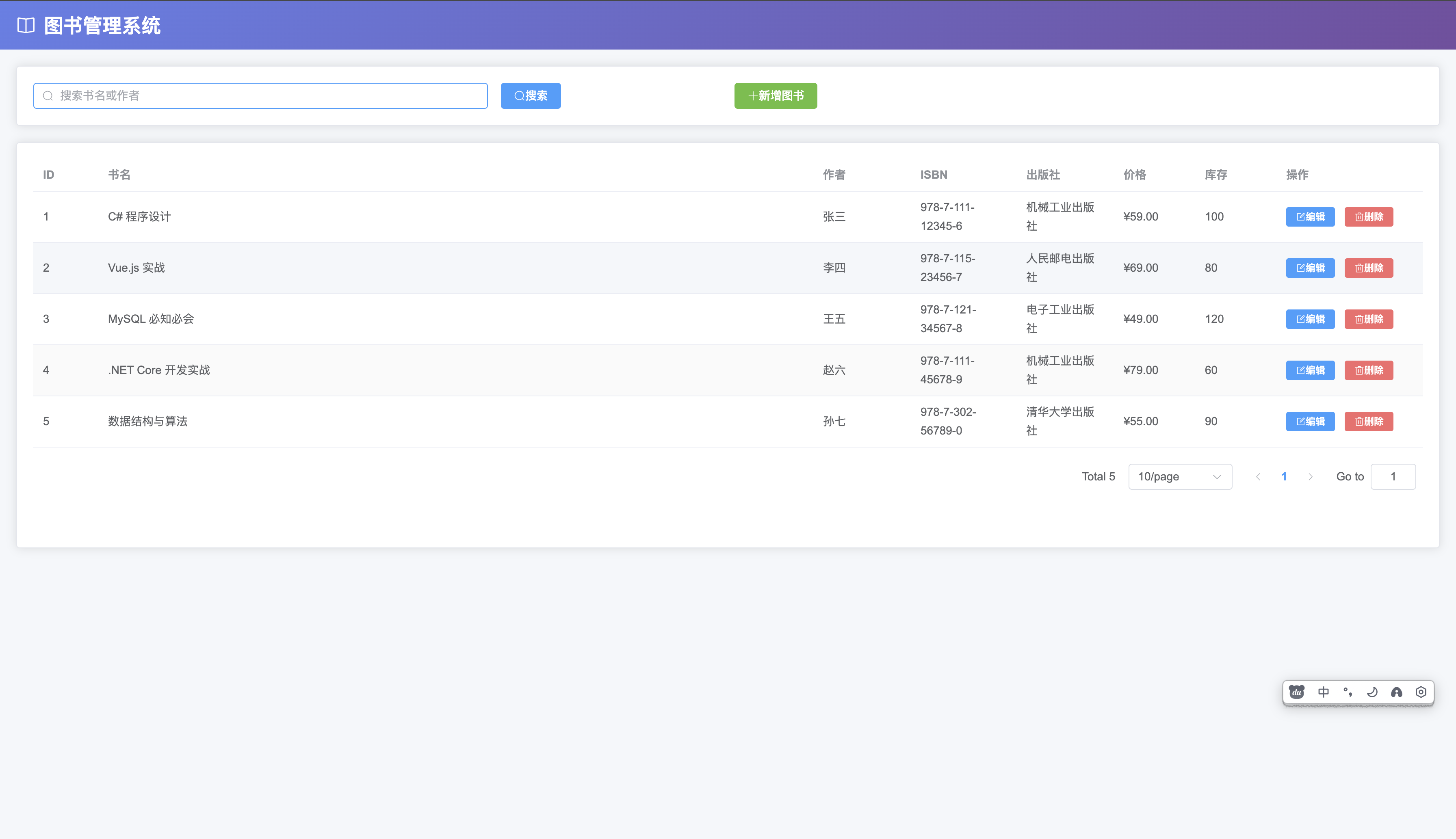The image size is (1456, 839).
Task: Open the 10/page page size dropdown
Action: click(1180, 476)
